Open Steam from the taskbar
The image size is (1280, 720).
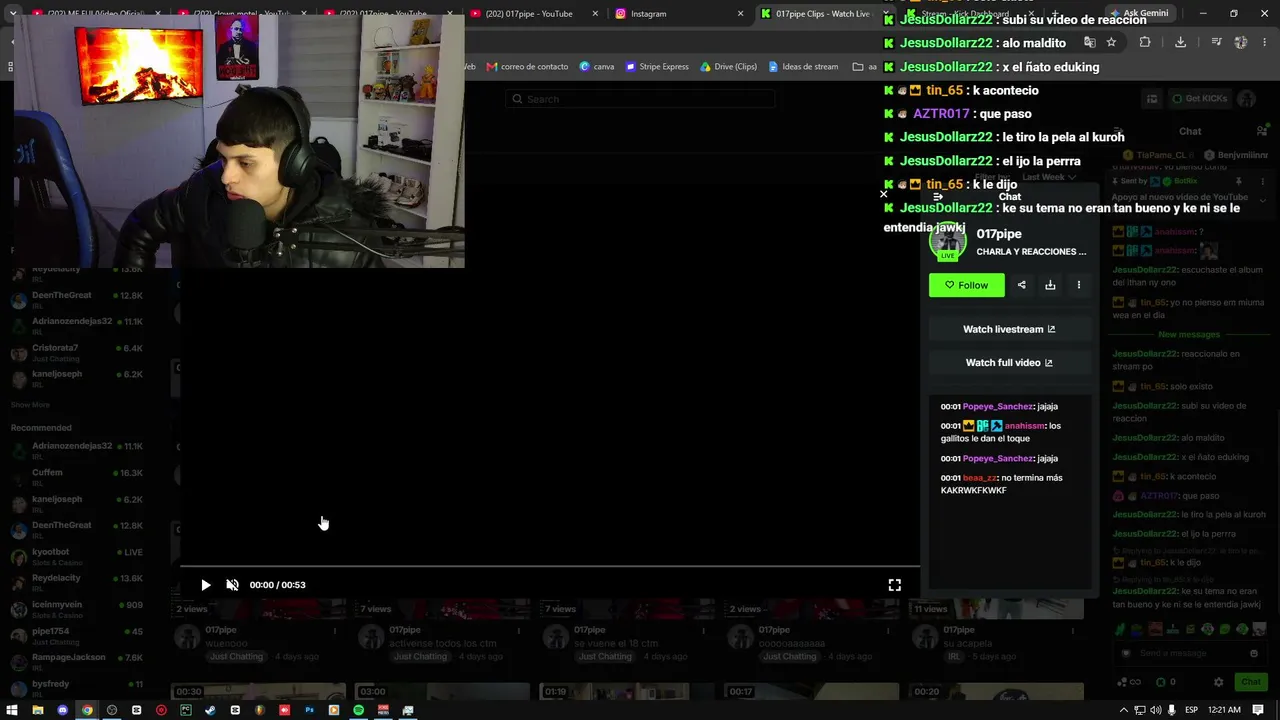(210, 710)
